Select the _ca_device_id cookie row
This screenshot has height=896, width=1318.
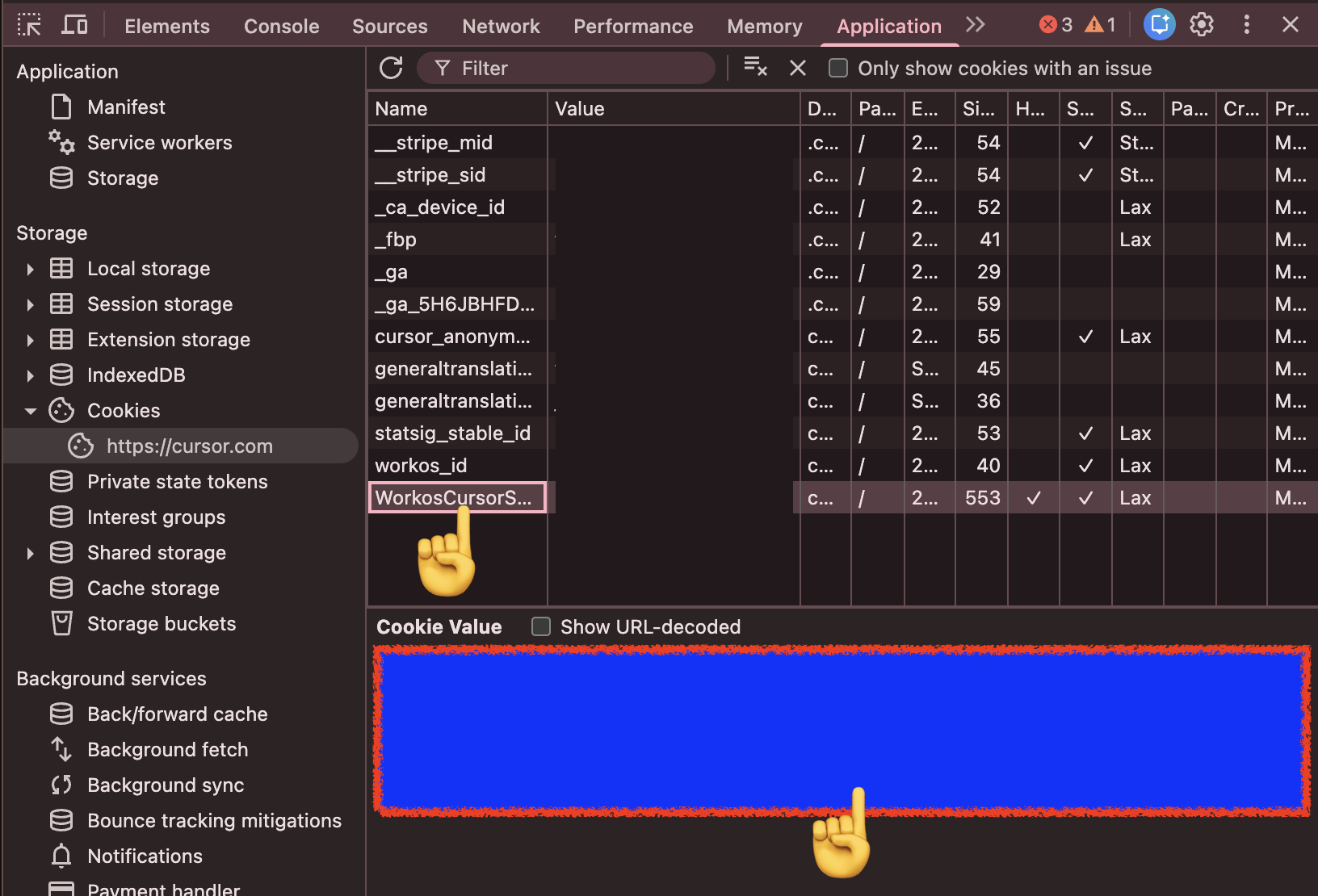[x=842, y=207]
